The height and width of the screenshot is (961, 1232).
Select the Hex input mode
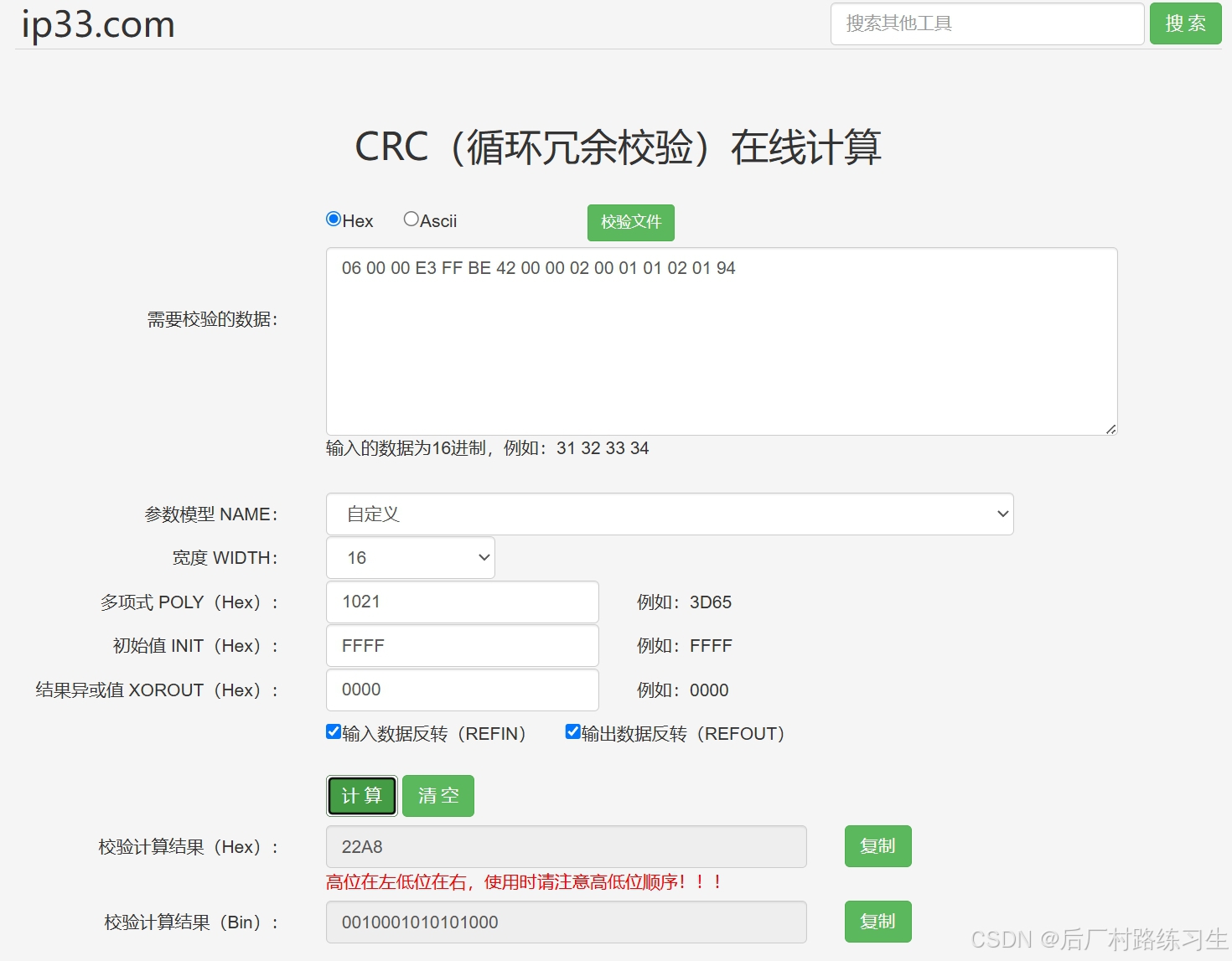point(334,218)
